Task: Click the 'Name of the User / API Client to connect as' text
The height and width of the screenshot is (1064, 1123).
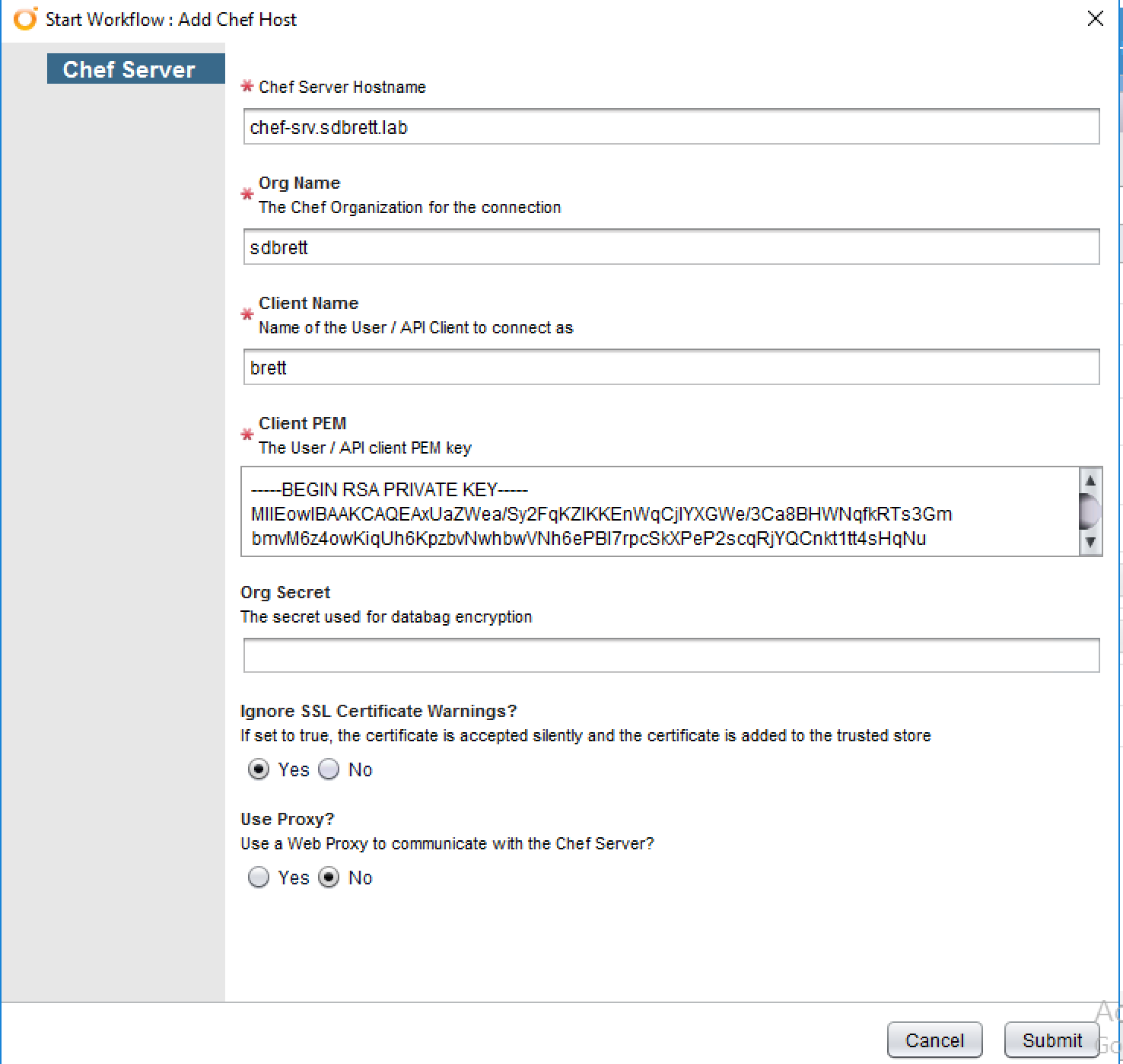Action: [415, 327]
